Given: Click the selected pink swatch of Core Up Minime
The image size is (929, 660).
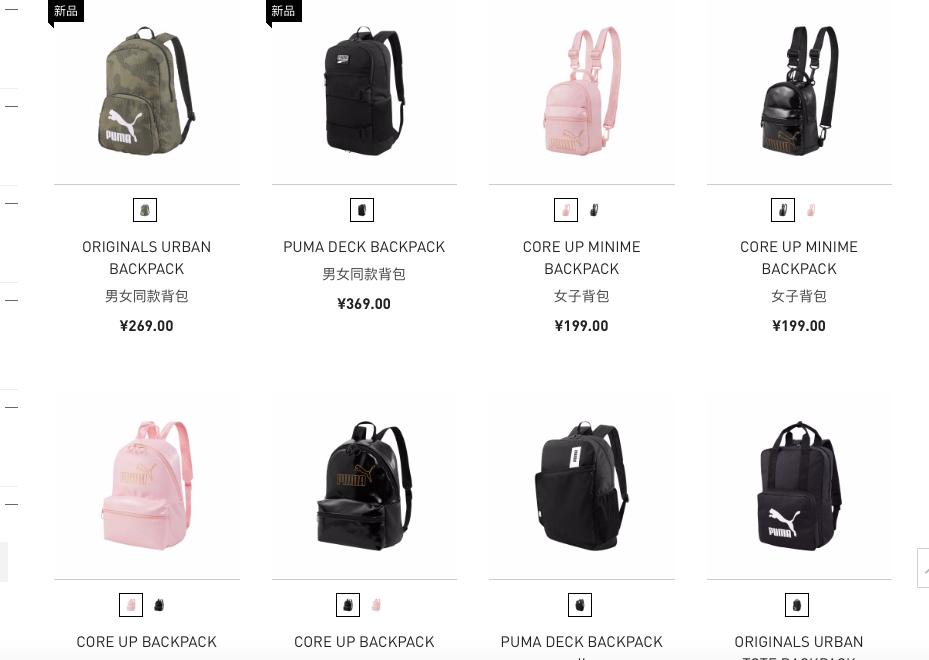Looking at the screenshot, I should pyautogui.click(x=566, y=210).
